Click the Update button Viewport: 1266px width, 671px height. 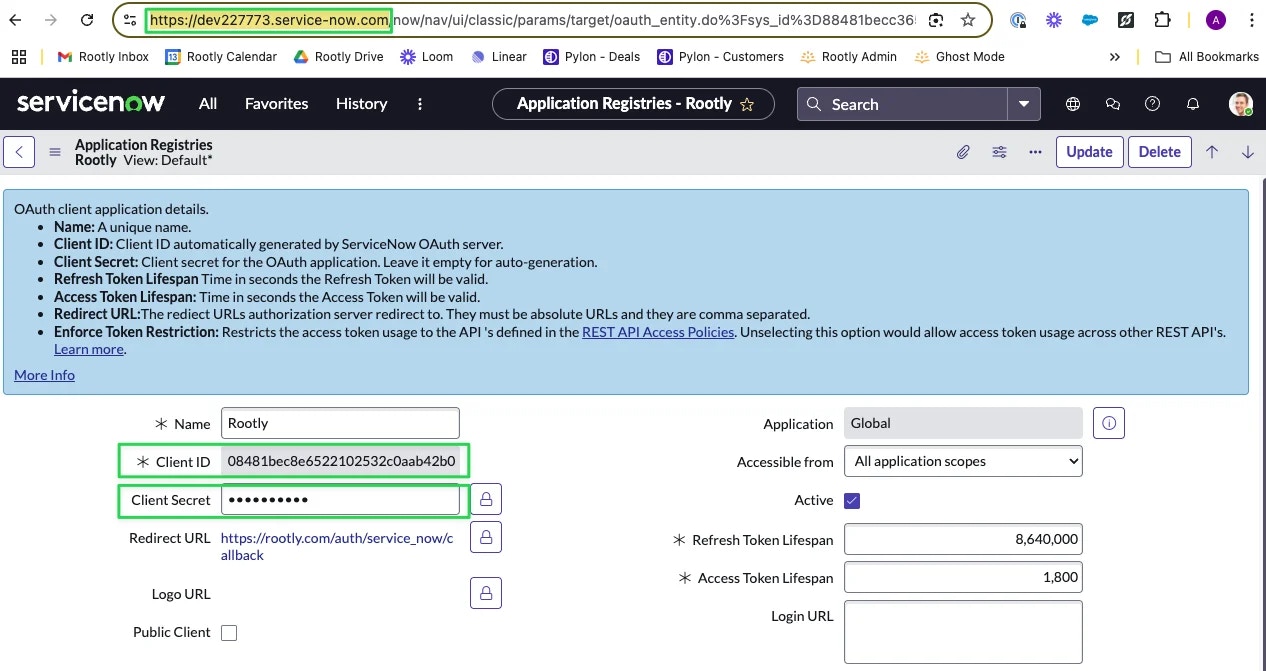point(1090,152)
